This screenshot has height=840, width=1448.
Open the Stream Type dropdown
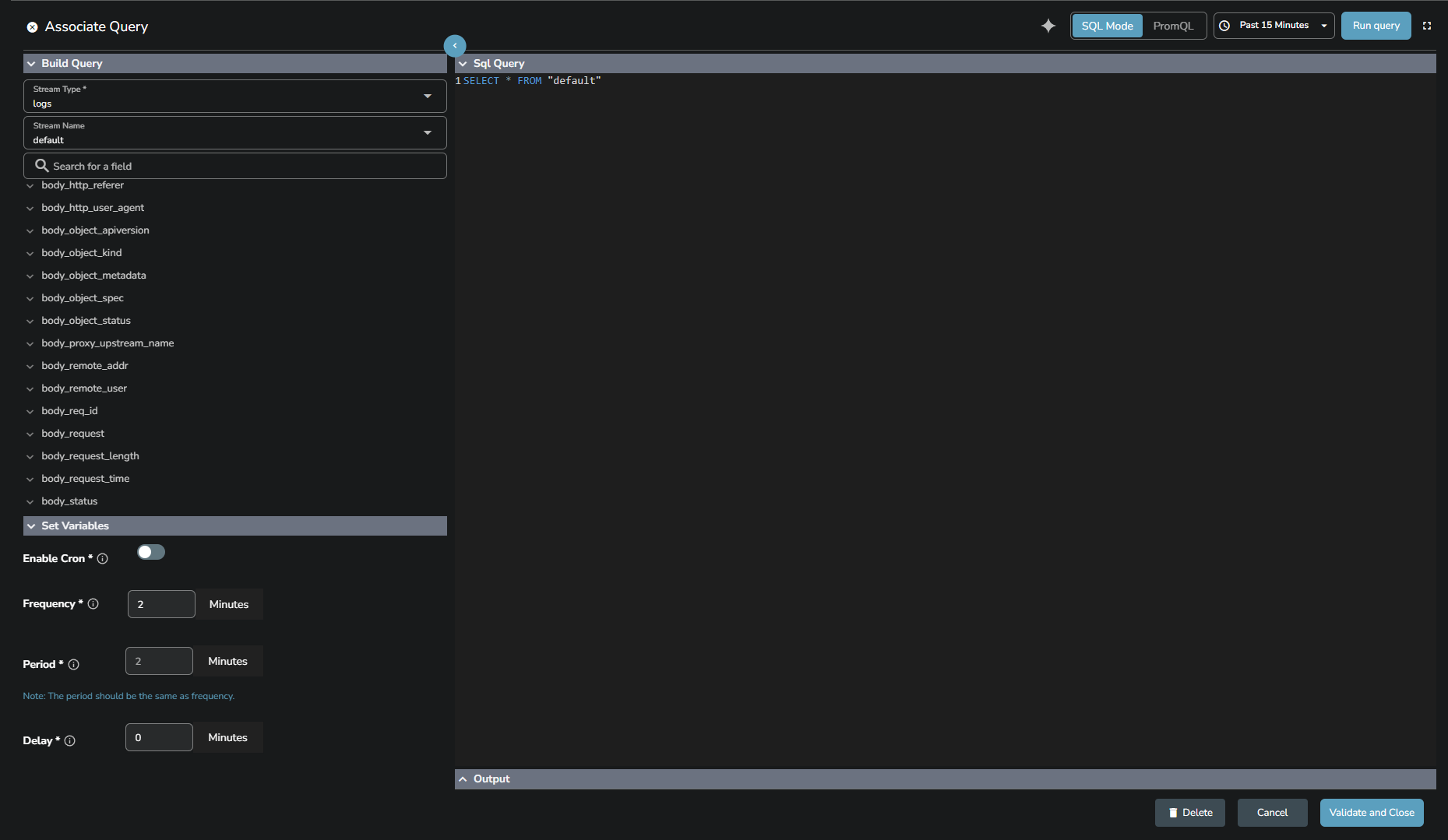pos(428,95)
